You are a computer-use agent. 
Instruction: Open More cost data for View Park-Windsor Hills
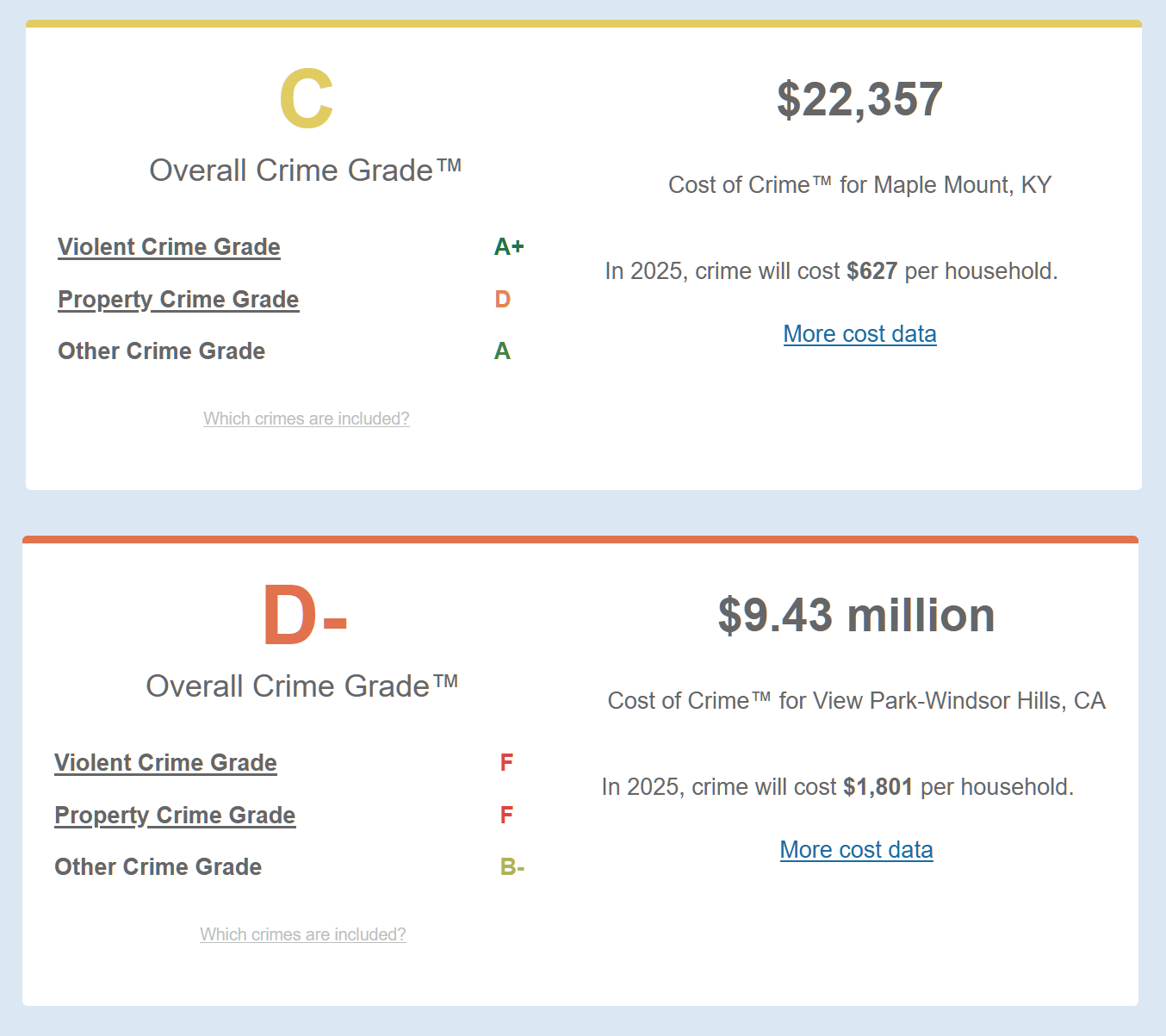coord(856,850)
